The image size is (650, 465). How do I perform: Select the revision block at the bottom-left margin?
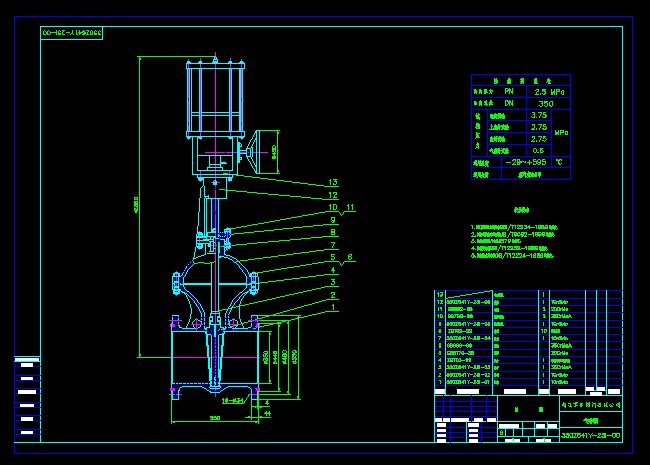coord(26,397)
